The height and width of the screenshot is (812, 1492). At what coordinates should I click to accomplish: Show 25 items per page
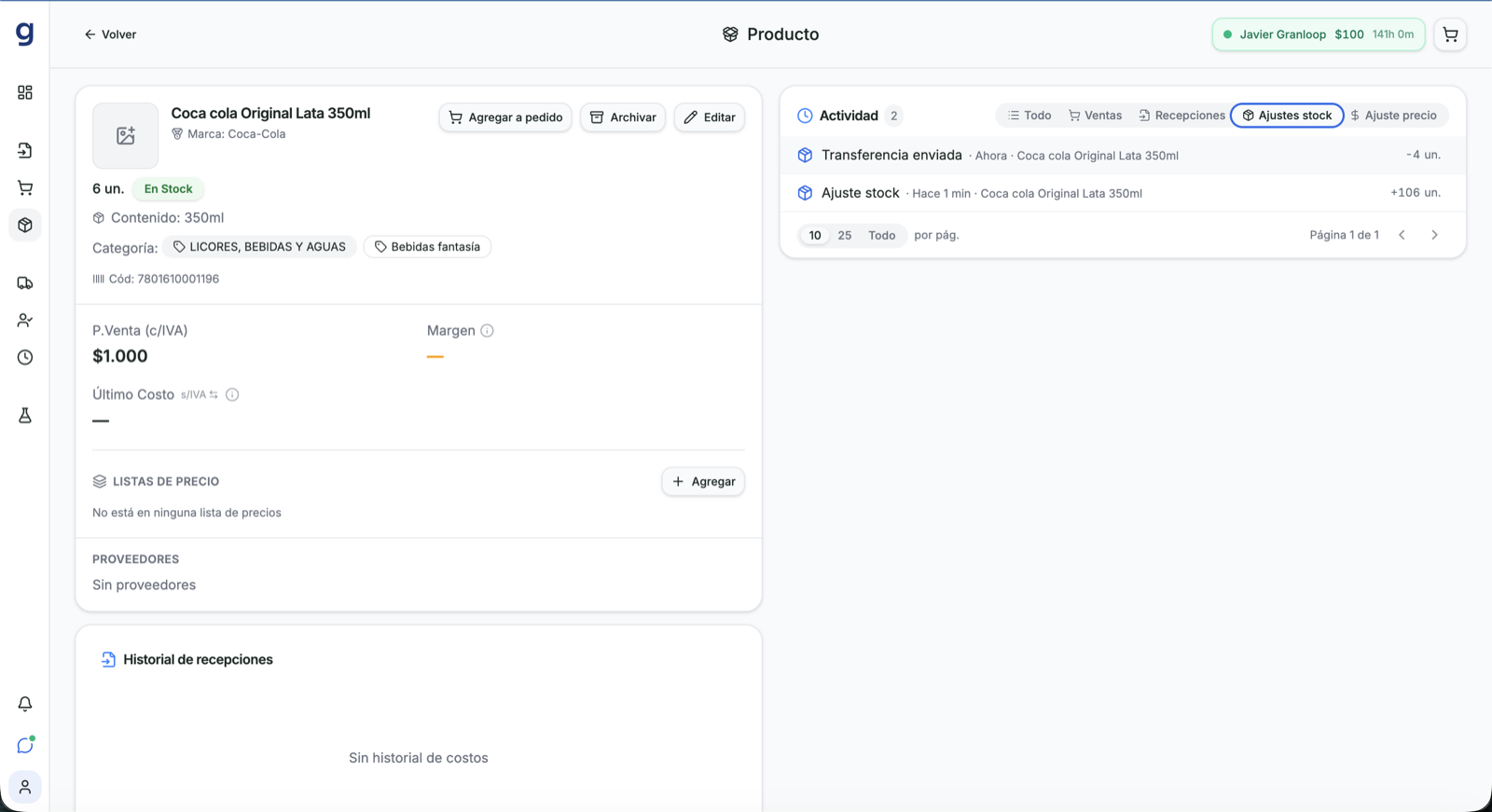tap(845, 235)
